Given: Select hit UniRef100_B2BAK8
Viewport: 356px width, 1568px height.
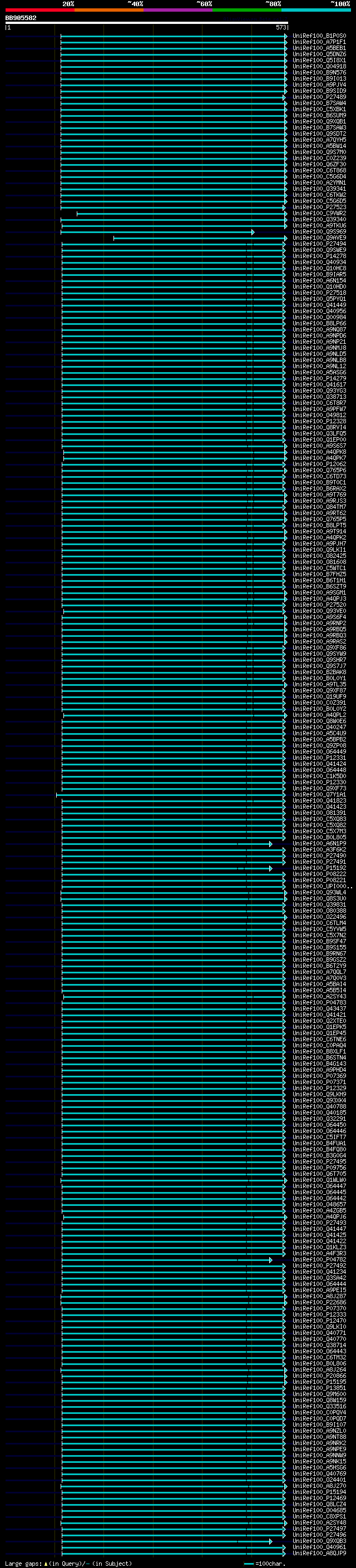Looking at the screenshot, I should (x=319, y=672).
